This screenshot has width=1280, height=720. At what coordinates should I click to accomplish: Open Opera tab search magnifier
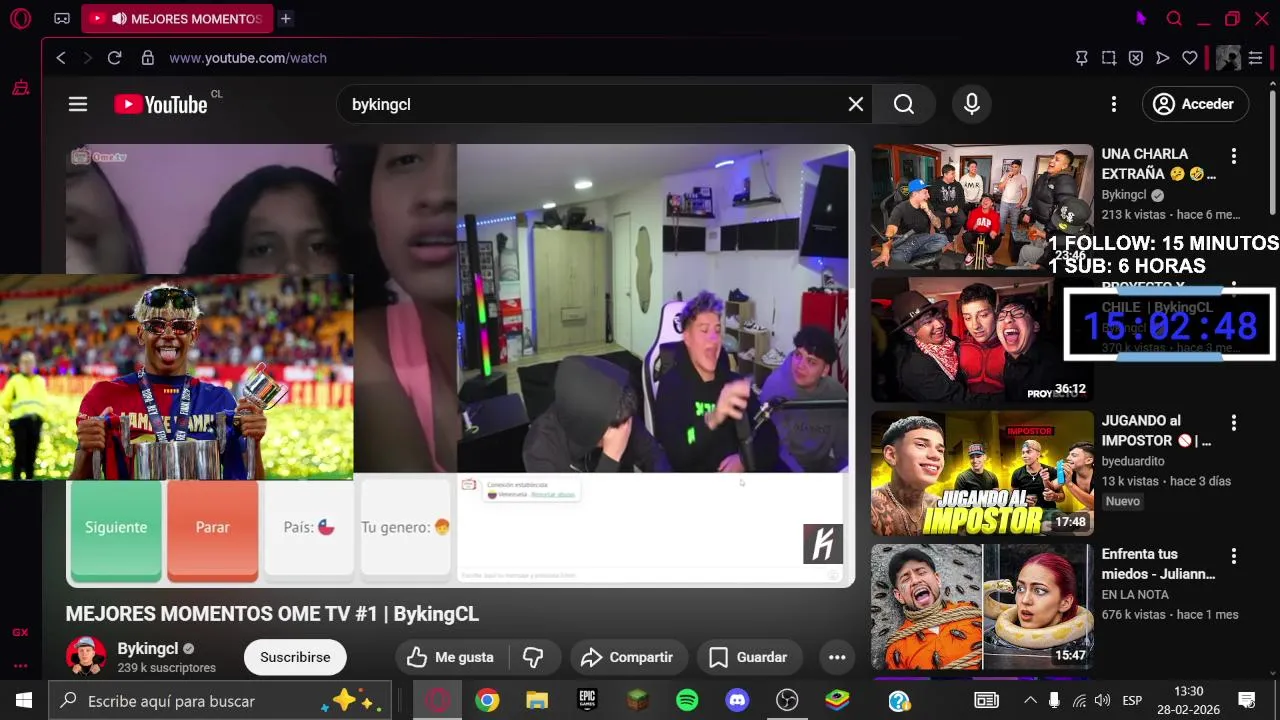pos(1174,19)
